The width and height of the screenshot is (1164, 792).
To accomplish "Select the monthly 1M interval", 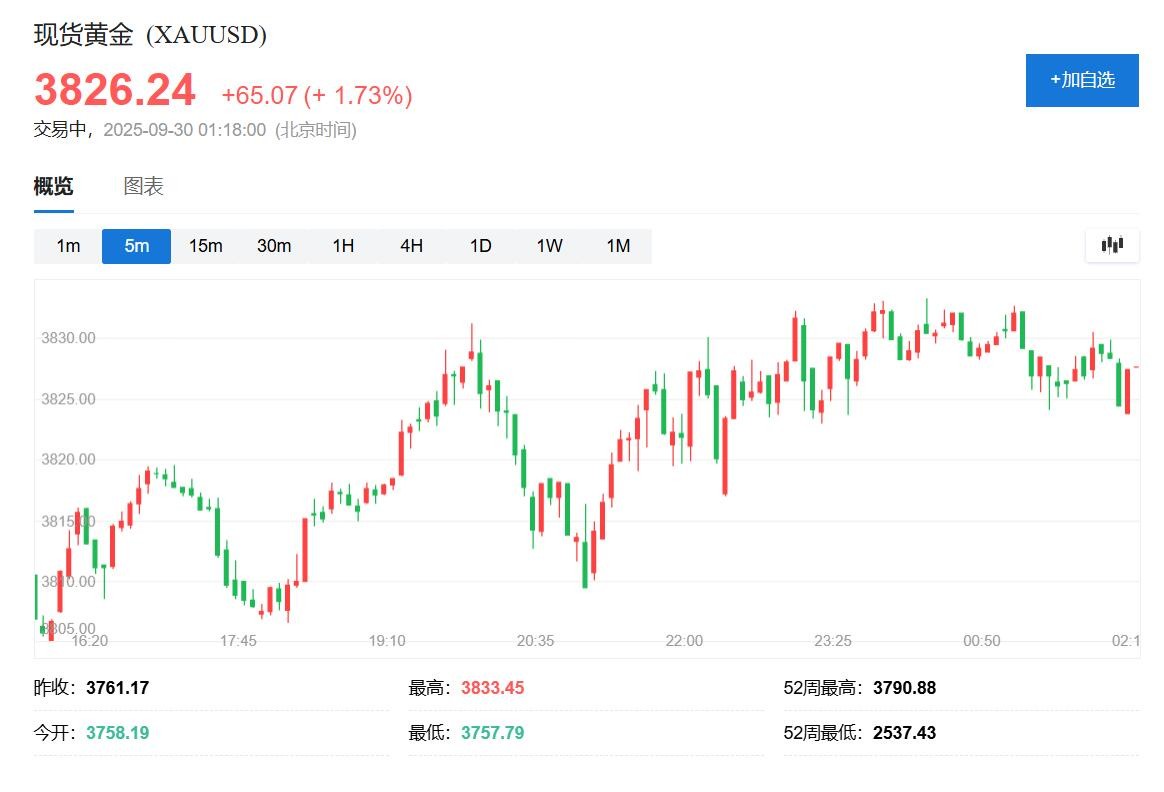I will [x=618, y=246].
